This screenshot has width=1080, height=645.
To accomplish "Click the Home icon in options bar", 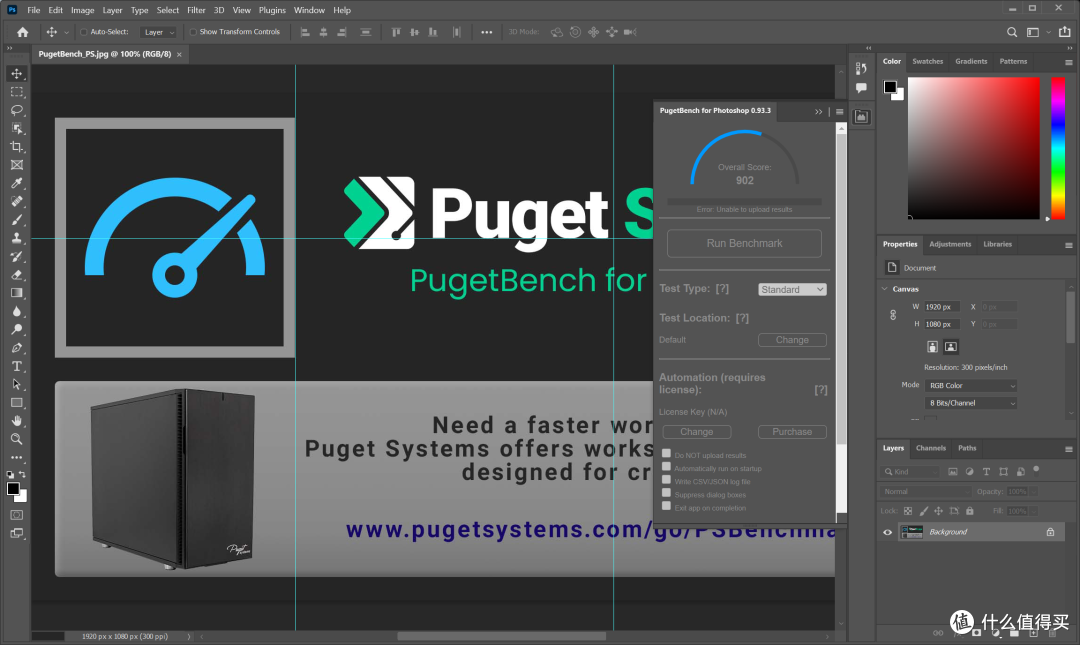I will (x=23, y=32).
